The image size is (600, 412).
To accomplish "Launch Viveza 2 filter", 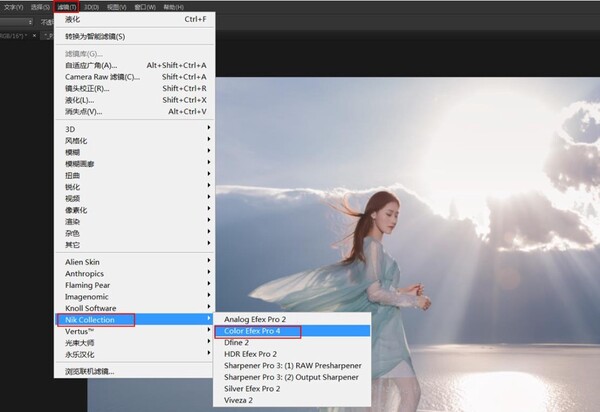I will pyautogui.click(x=292, y=400).
